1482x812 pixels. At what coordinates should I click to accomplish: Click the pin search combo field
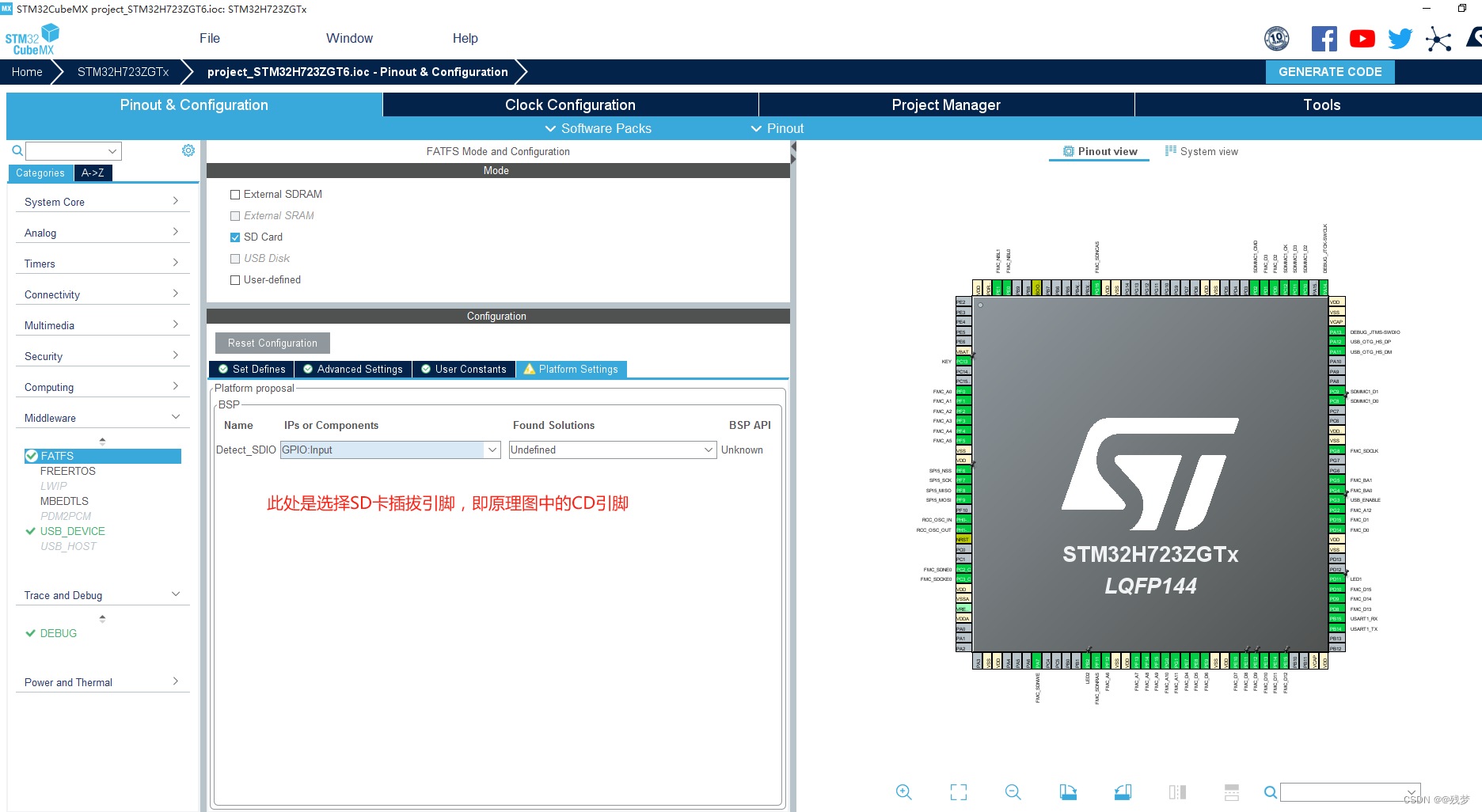tap(1351, 792)
